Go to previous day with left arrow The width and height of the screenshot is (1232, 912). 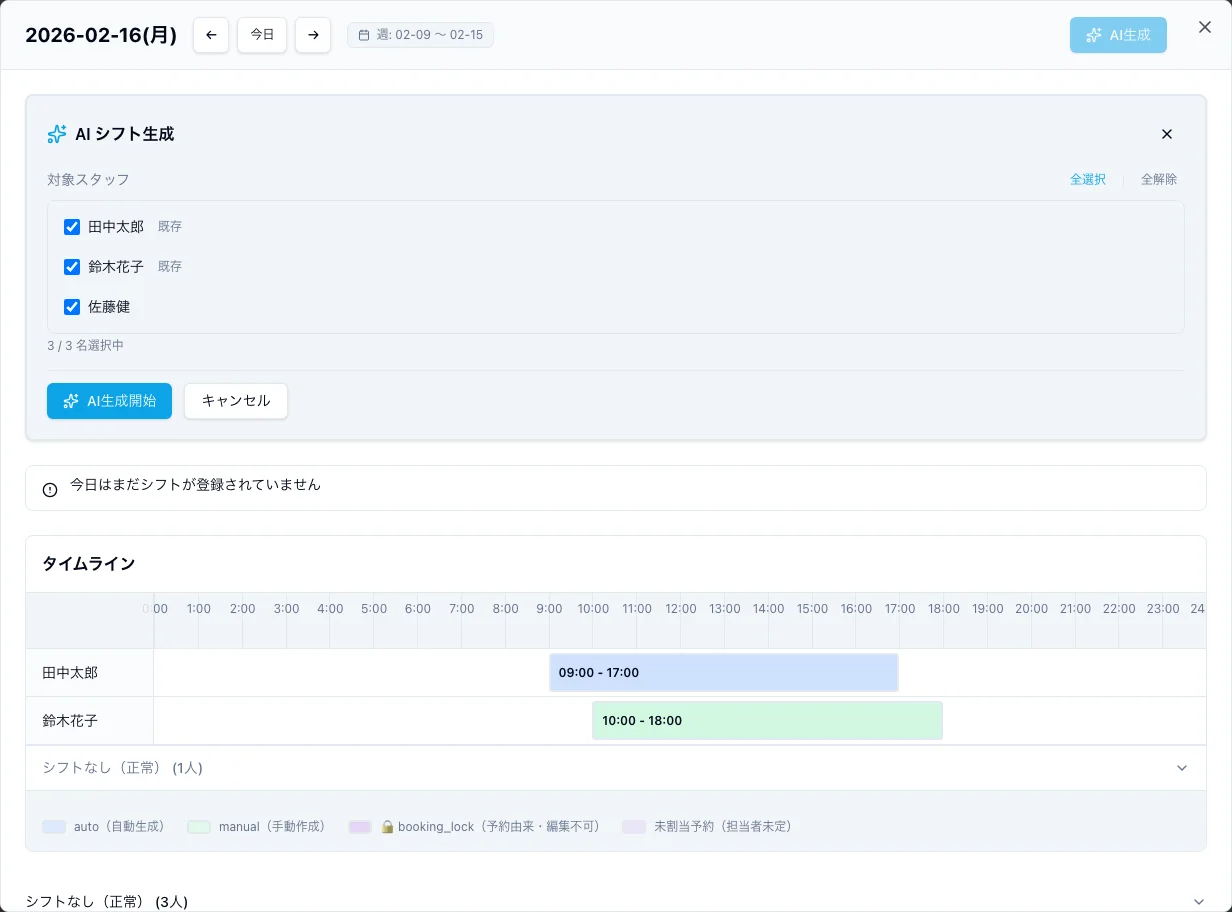coord(211,35)
